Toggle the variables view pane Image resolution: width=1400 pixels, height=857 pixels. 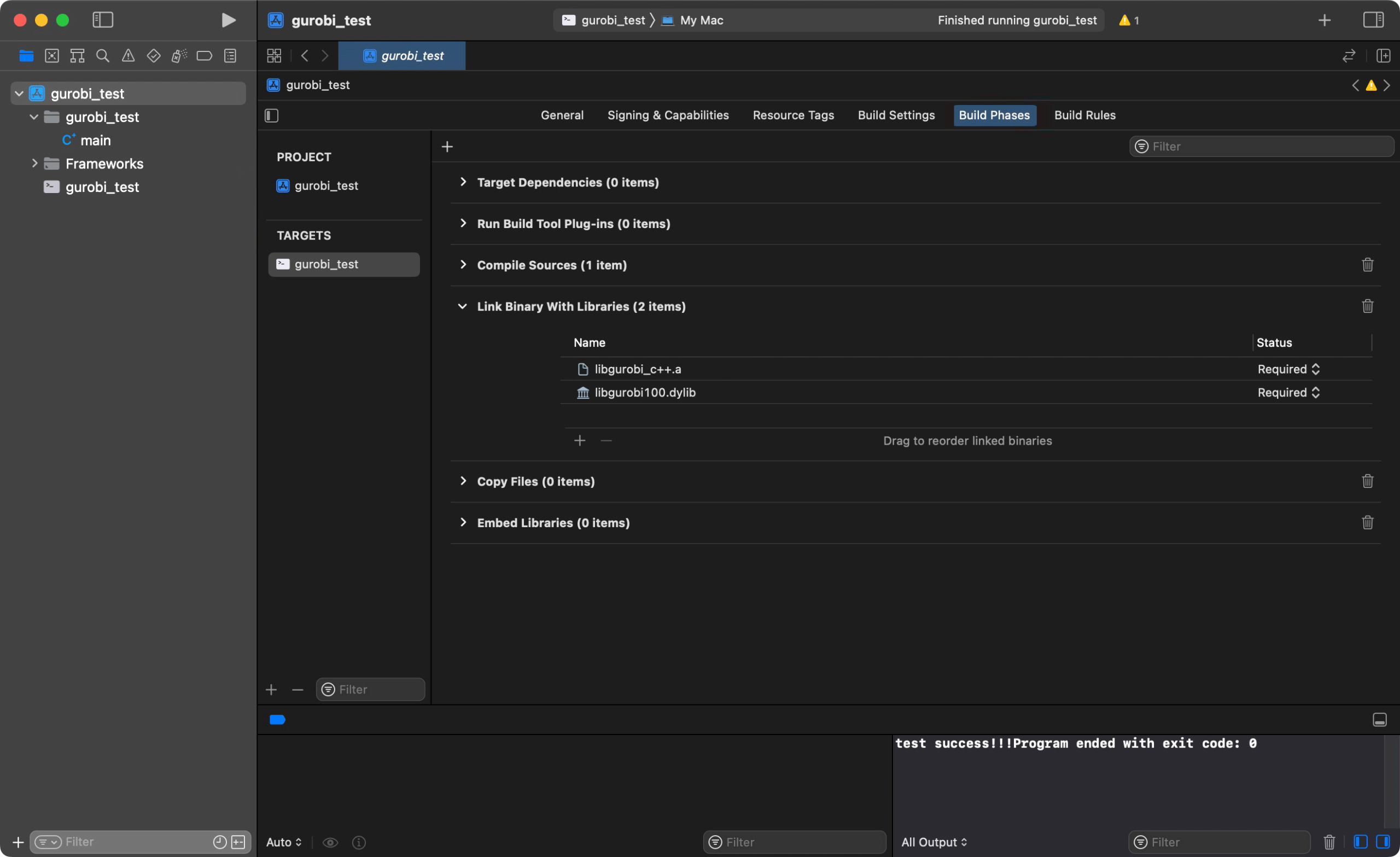1360,842
